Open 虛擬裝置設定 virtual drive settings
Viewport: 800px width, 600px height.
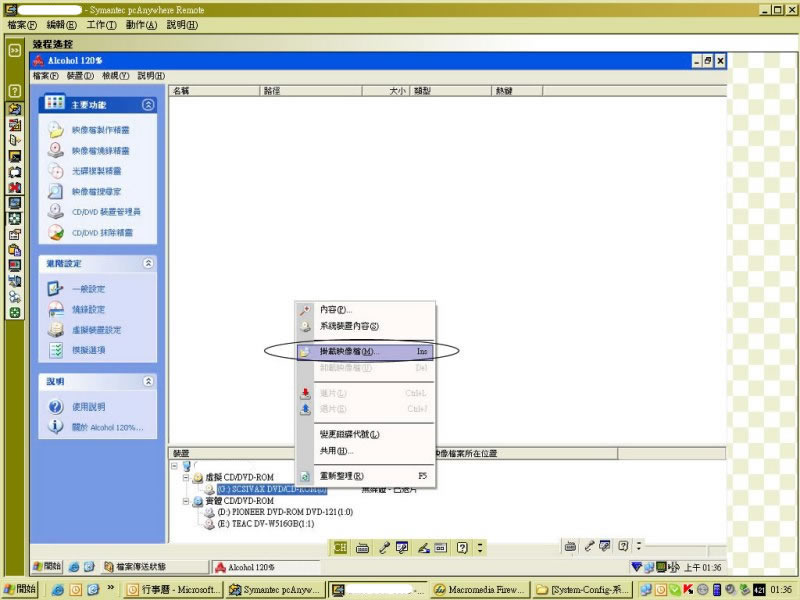pos(96,330)
